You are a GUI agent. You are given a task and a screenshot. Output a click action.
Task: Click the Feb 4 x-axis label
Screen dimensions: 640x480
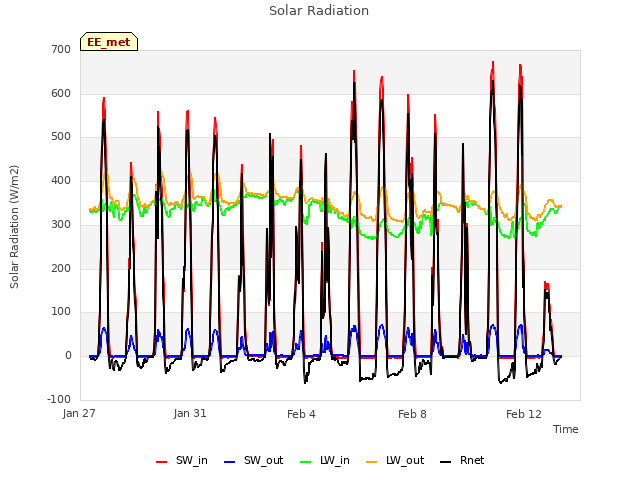301,414
